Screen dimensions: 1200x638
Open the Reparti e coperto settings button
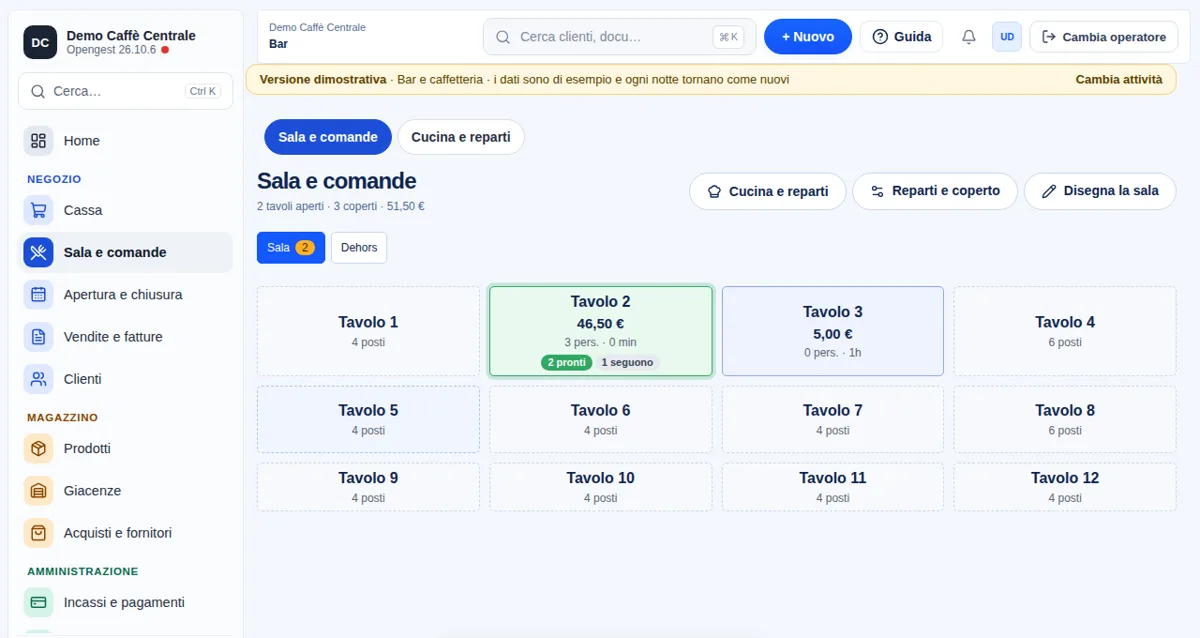point(934,191)
